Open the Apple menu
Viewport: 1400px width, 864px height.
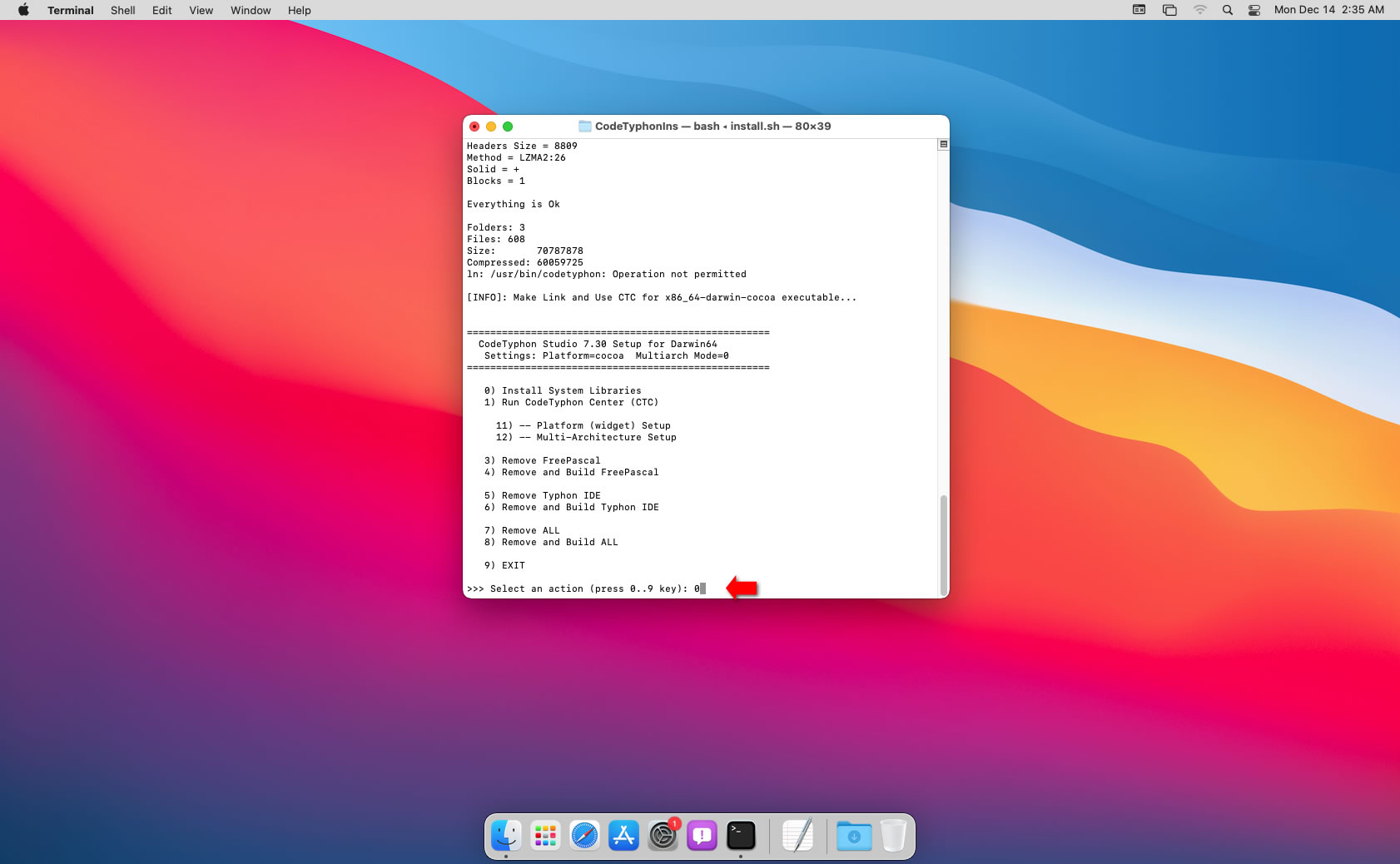23,10
